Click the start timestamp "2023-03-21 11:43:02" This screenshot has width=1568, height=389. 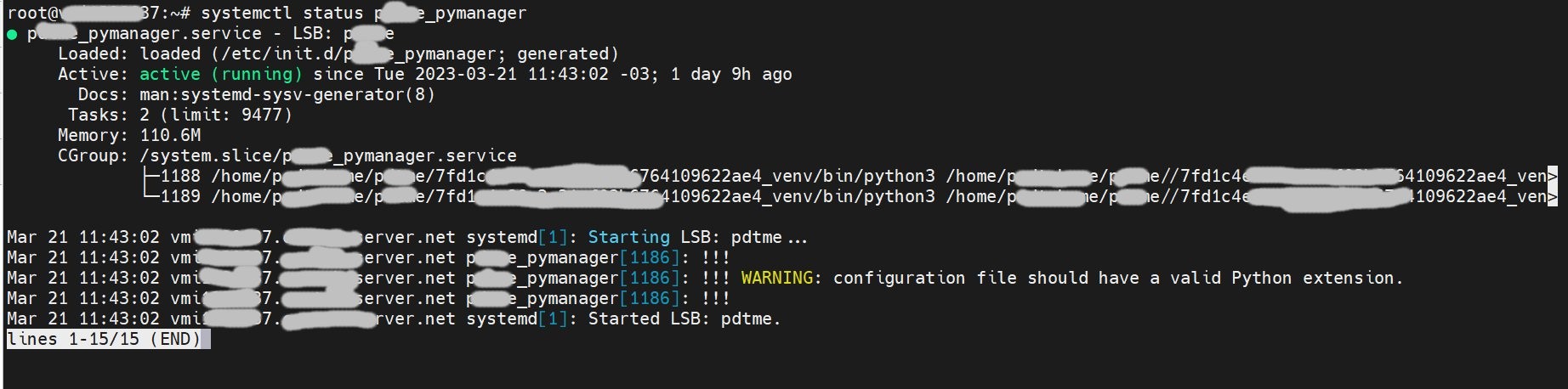(x=511, y=75)
